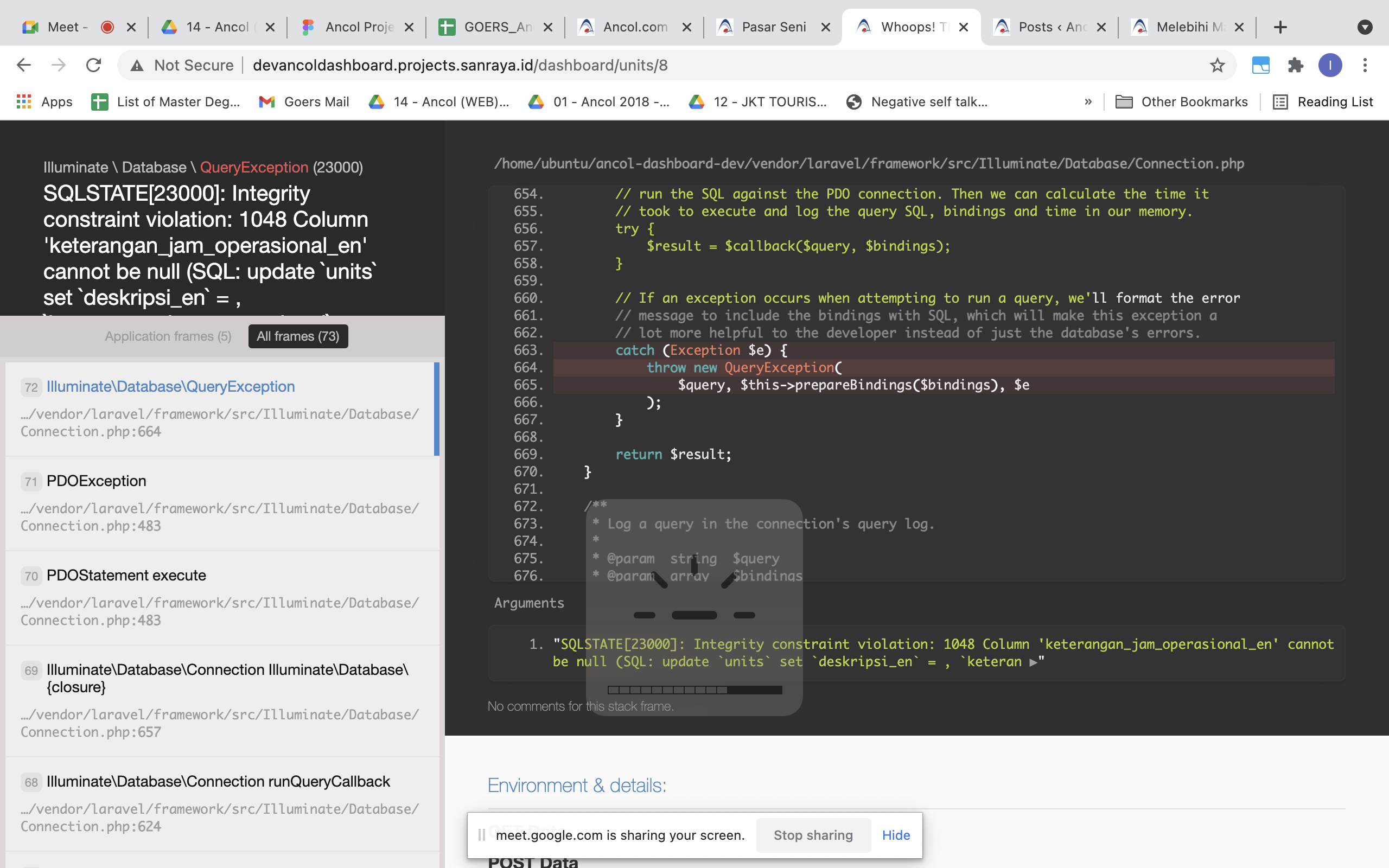Open a new browser tab

tap(1280, 27)
